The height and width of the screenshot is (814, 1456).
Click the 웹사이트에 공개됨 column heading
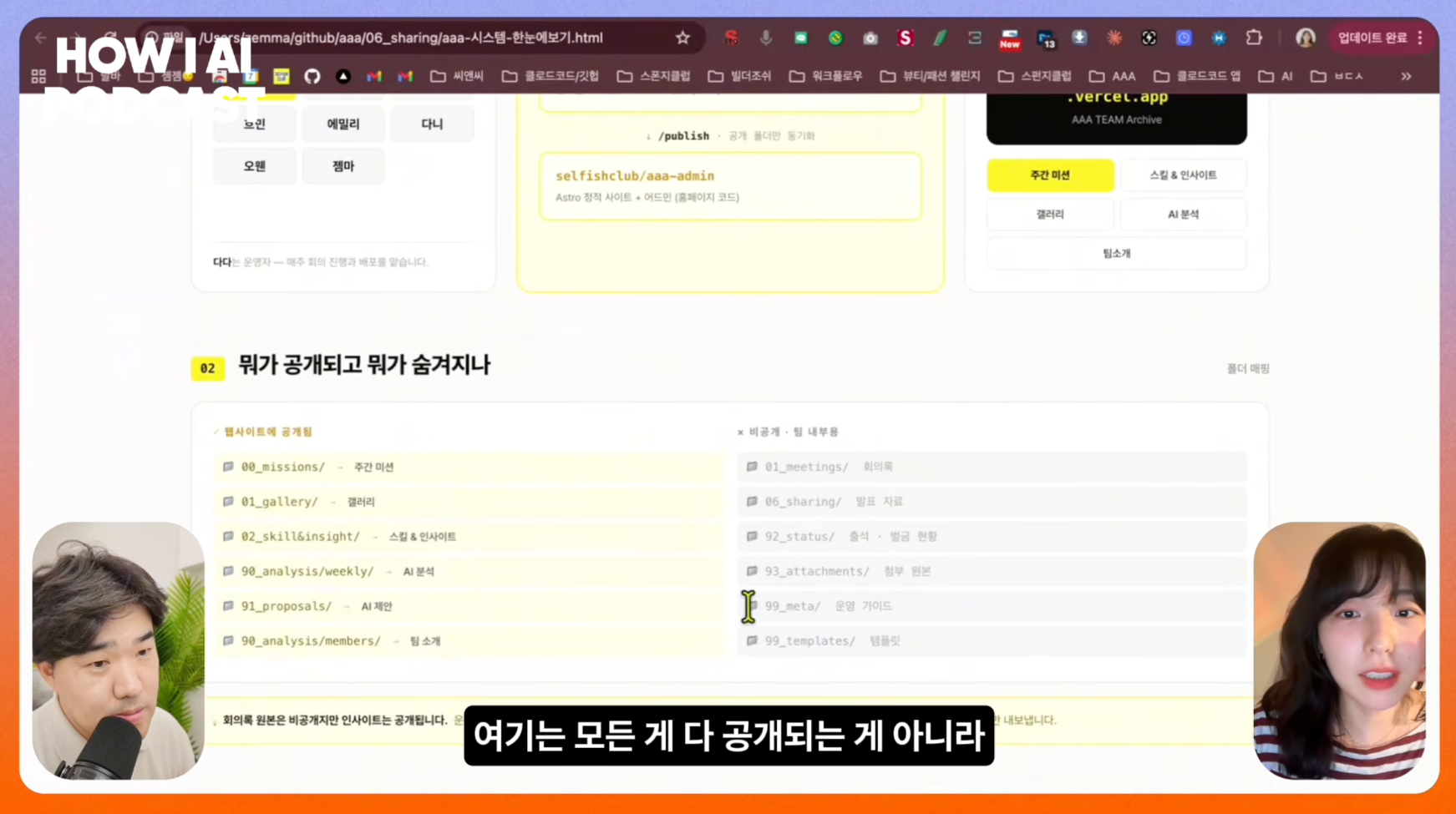268,432
